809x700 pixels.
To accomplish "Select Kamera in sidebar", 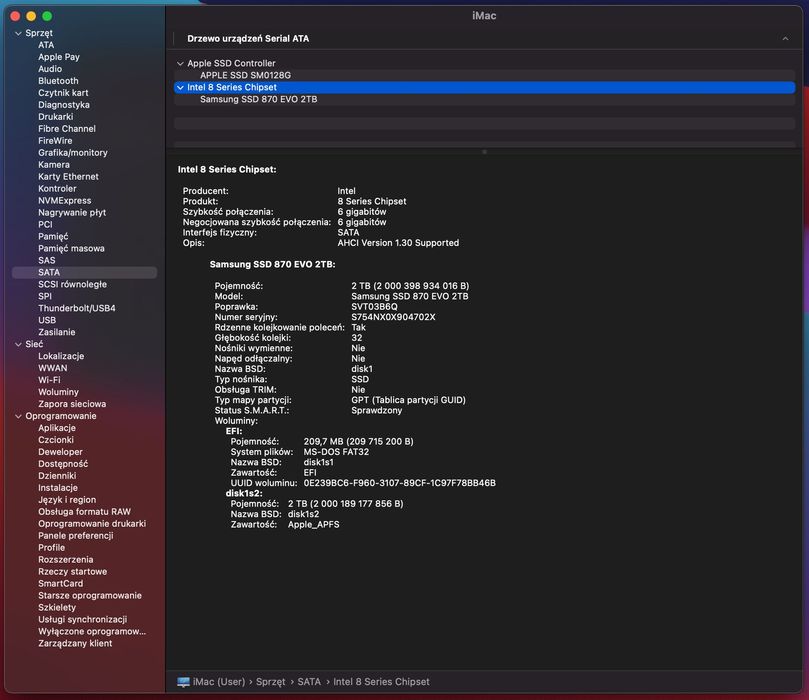I will [x=54, y=165].
